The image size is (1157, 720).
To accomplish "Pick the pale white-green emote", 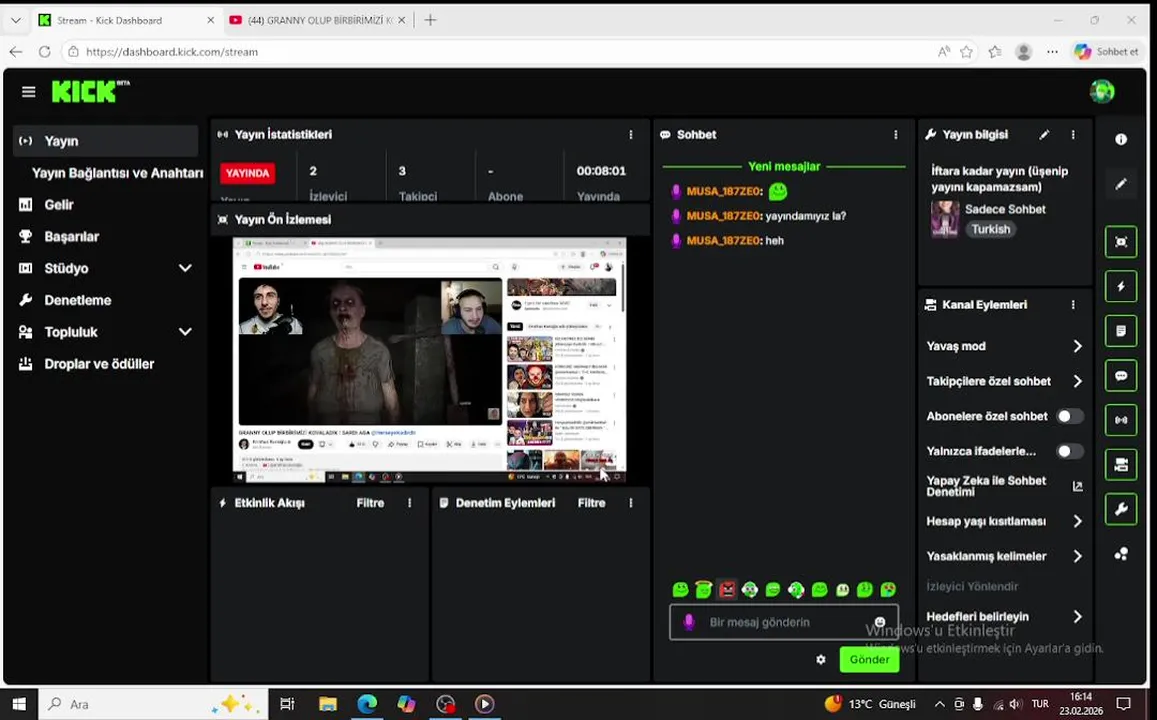I will pos(843,589).
